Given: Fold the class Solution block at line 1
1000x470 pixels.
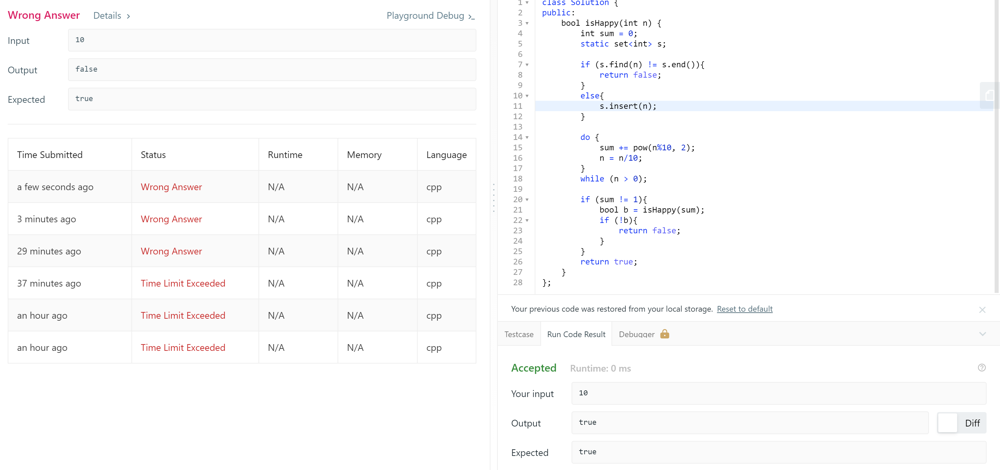Looking at the screenshot, I should (527, 3).
